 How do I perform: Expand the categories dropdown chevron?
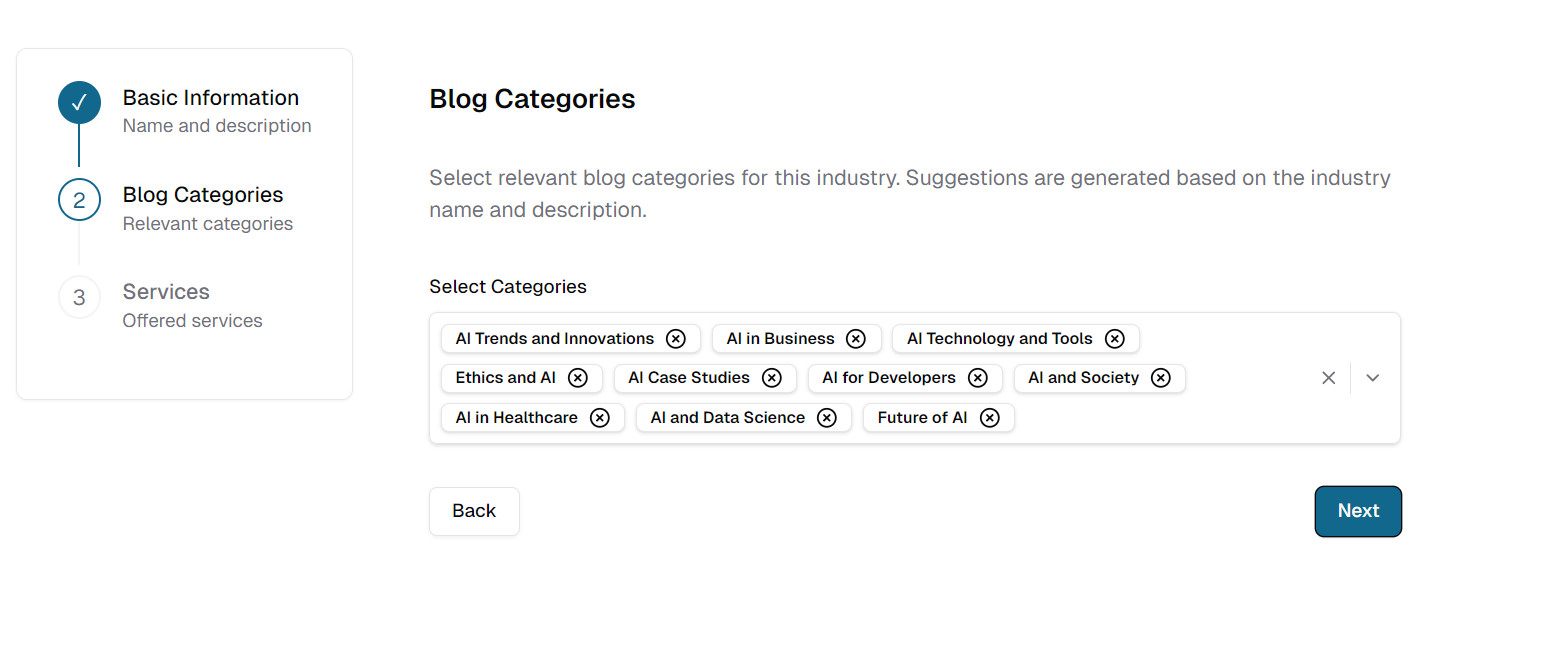pyautogui.click(x=1373, y=378)
